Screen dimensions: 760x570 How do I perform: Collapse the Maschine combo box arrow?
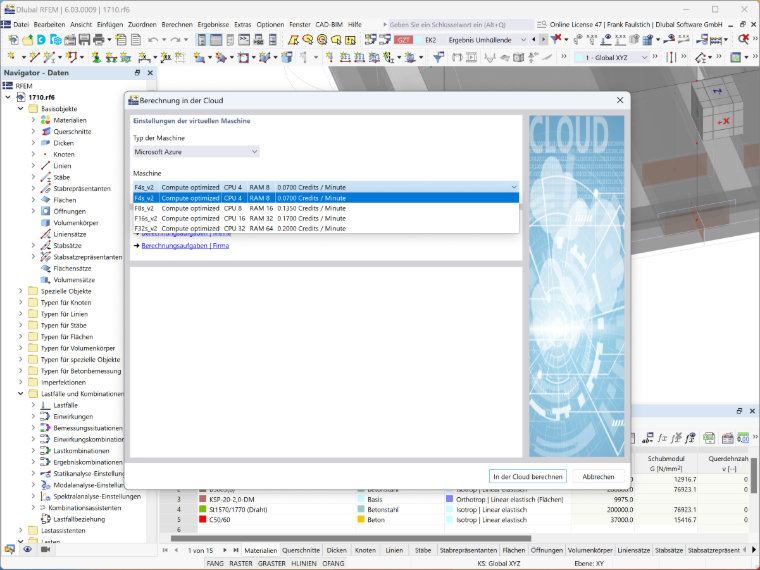point(514,187)
